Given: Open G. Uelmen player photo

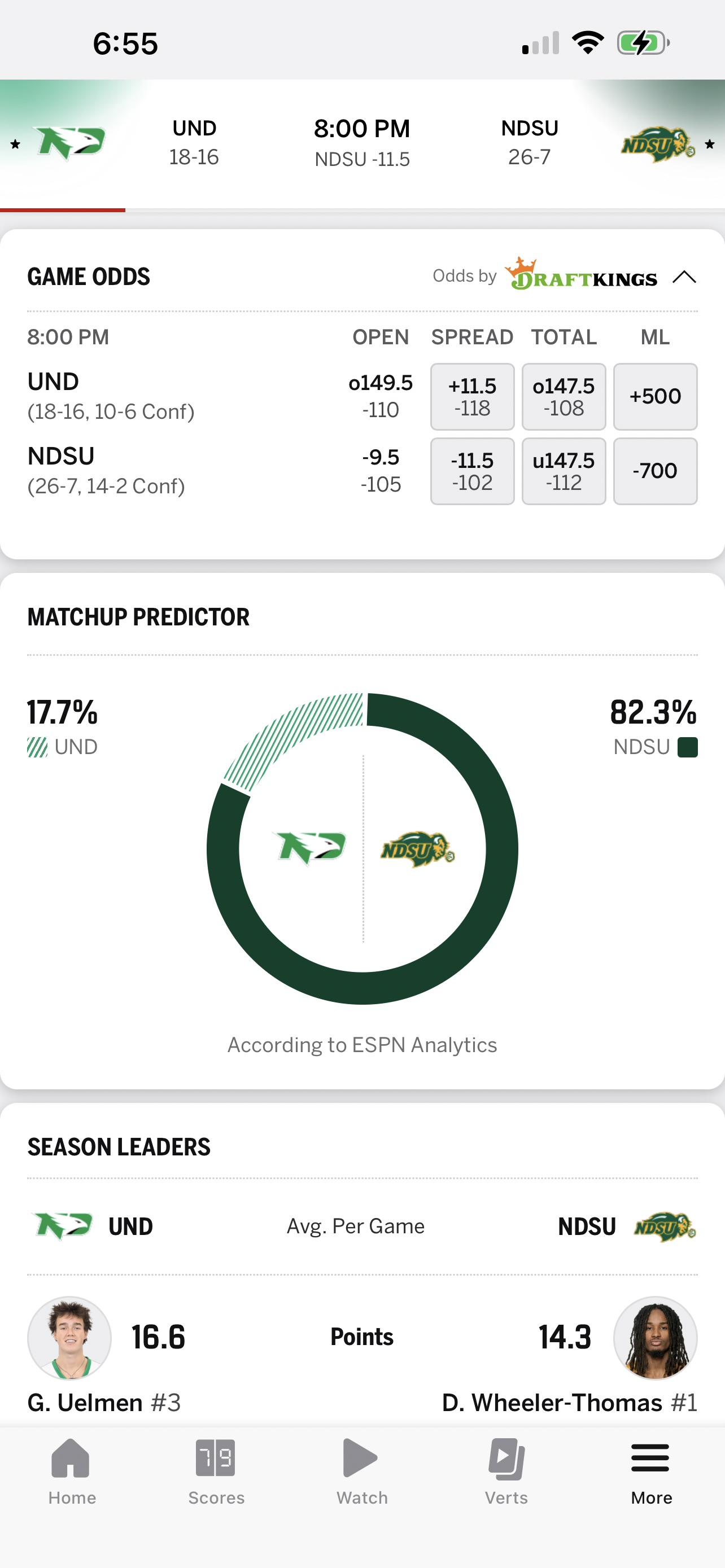Looking at the screenshot, I should [69, 1338].
